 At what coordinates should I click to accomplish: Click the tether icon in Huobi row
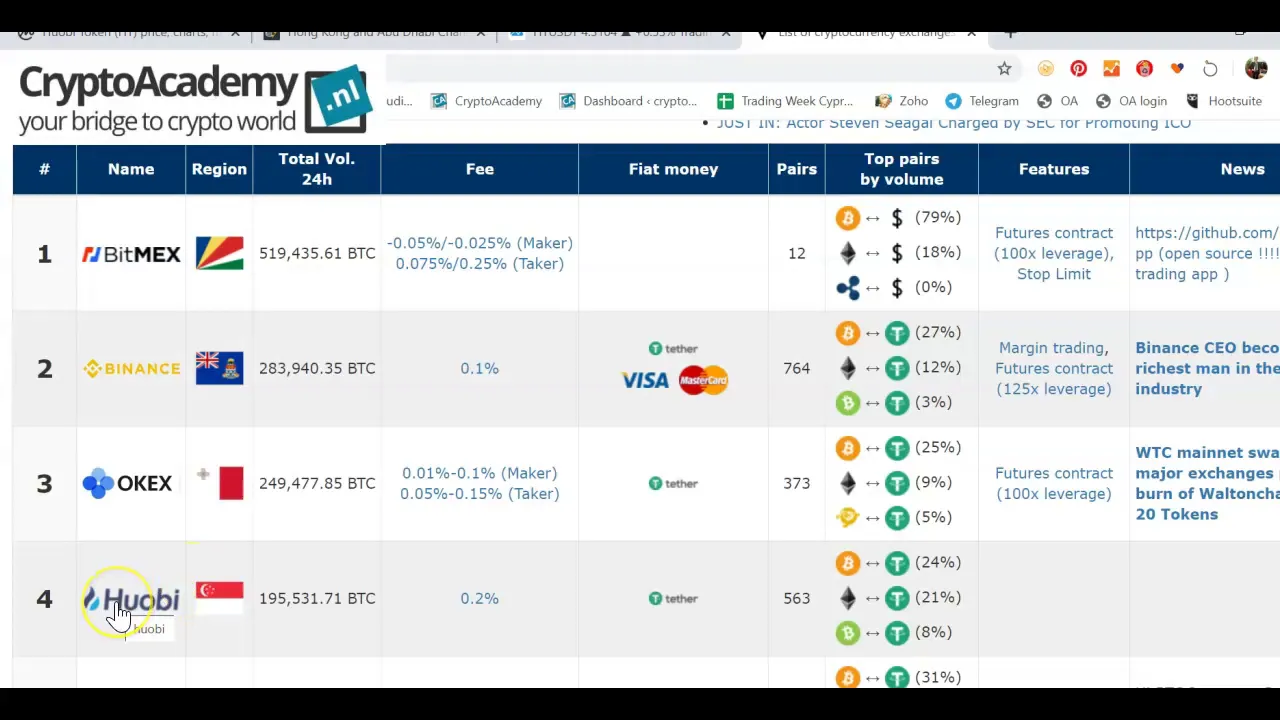673,598
